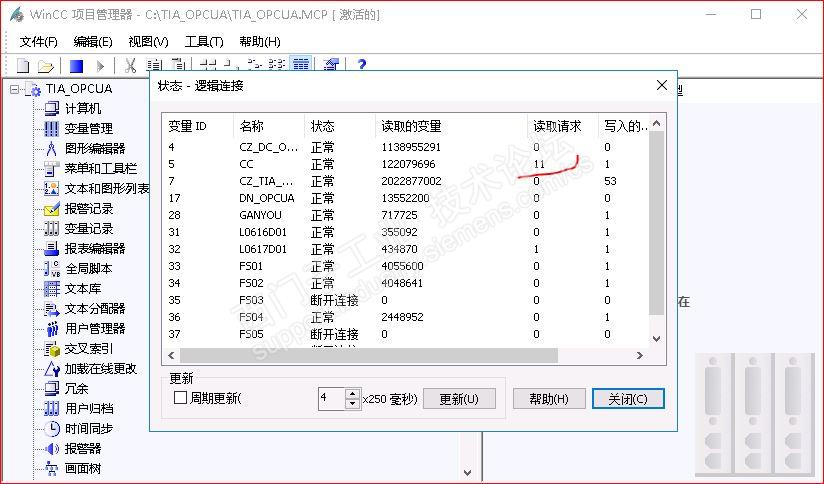Open the 帮助(H) menu
The width and height of the screenshot is (824, 484).
point(260,42)
